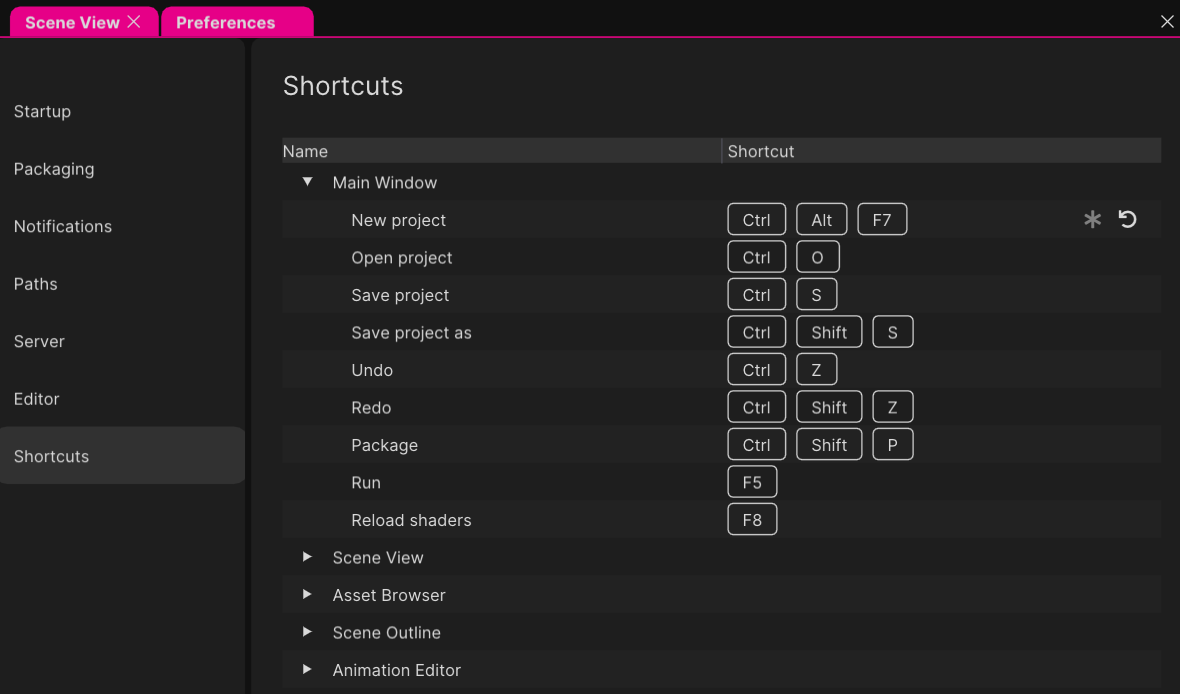Expand the Scene Outline shortcut group
The width and height of the screenshot is (1180, 694).
307,632
